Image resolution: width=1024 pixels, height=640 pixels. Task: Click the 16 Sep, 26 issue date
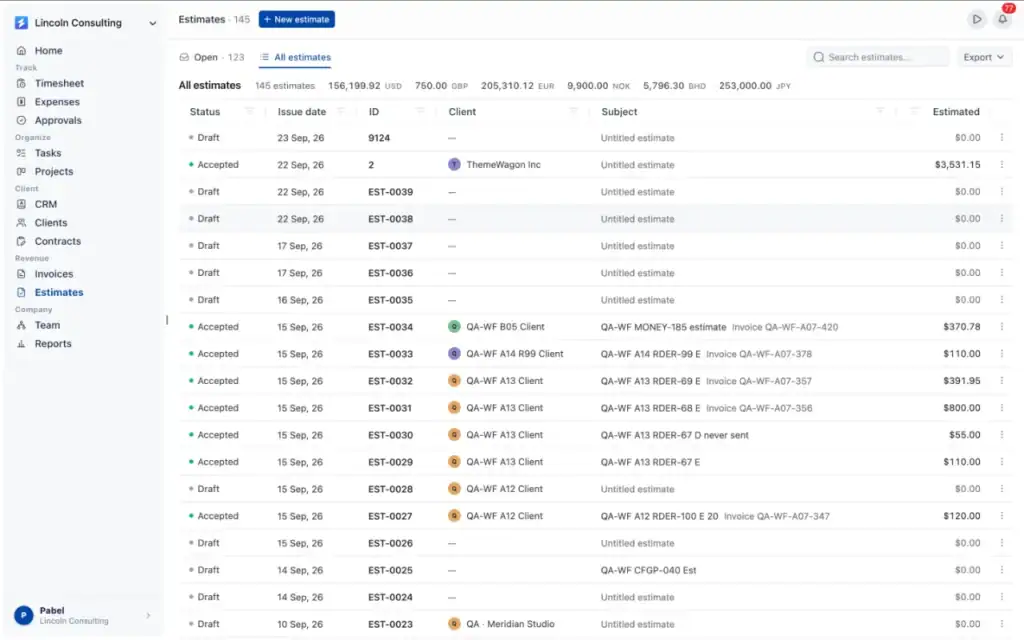point(300,300)
